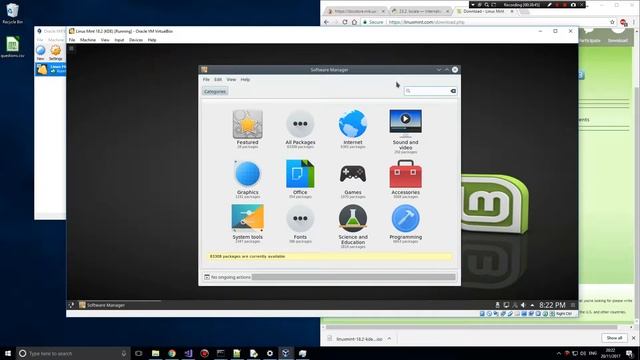This screenshot has width=640, height=360.
Task: Open VirtualBox VM window View menu
Action: point(105,40)
